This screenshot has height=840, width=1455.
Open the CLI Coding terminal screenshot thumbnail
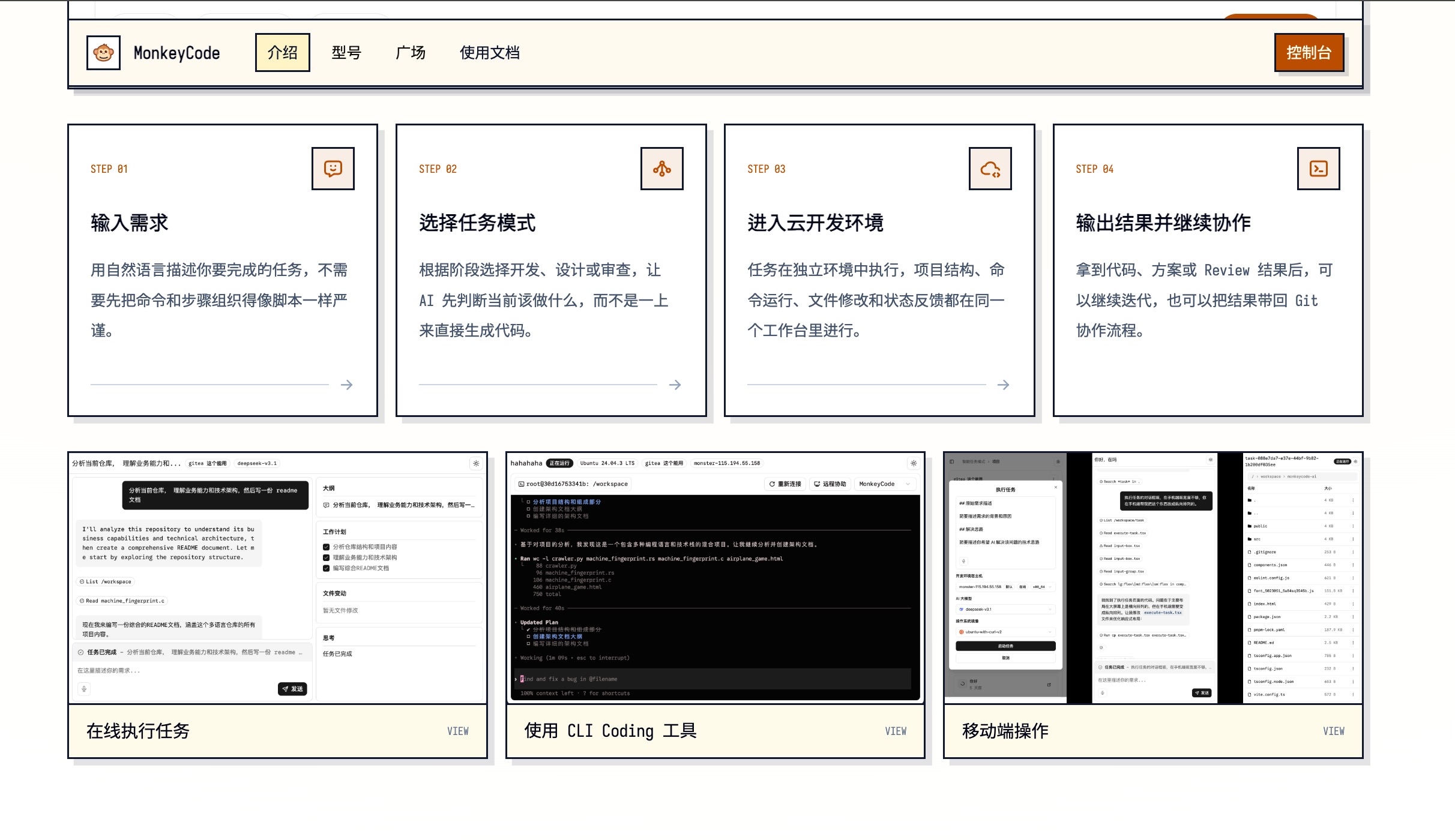point(715,578)
